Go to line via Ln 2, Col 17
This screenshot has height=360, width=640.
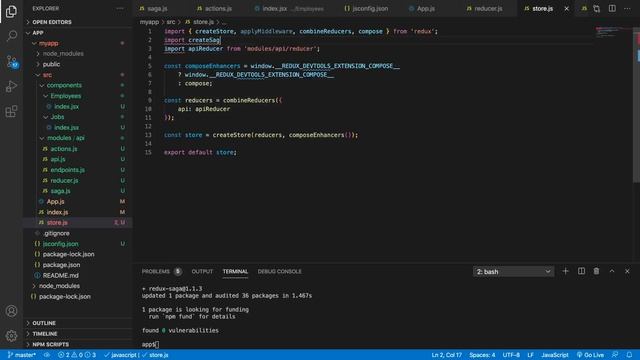[447, 355]
